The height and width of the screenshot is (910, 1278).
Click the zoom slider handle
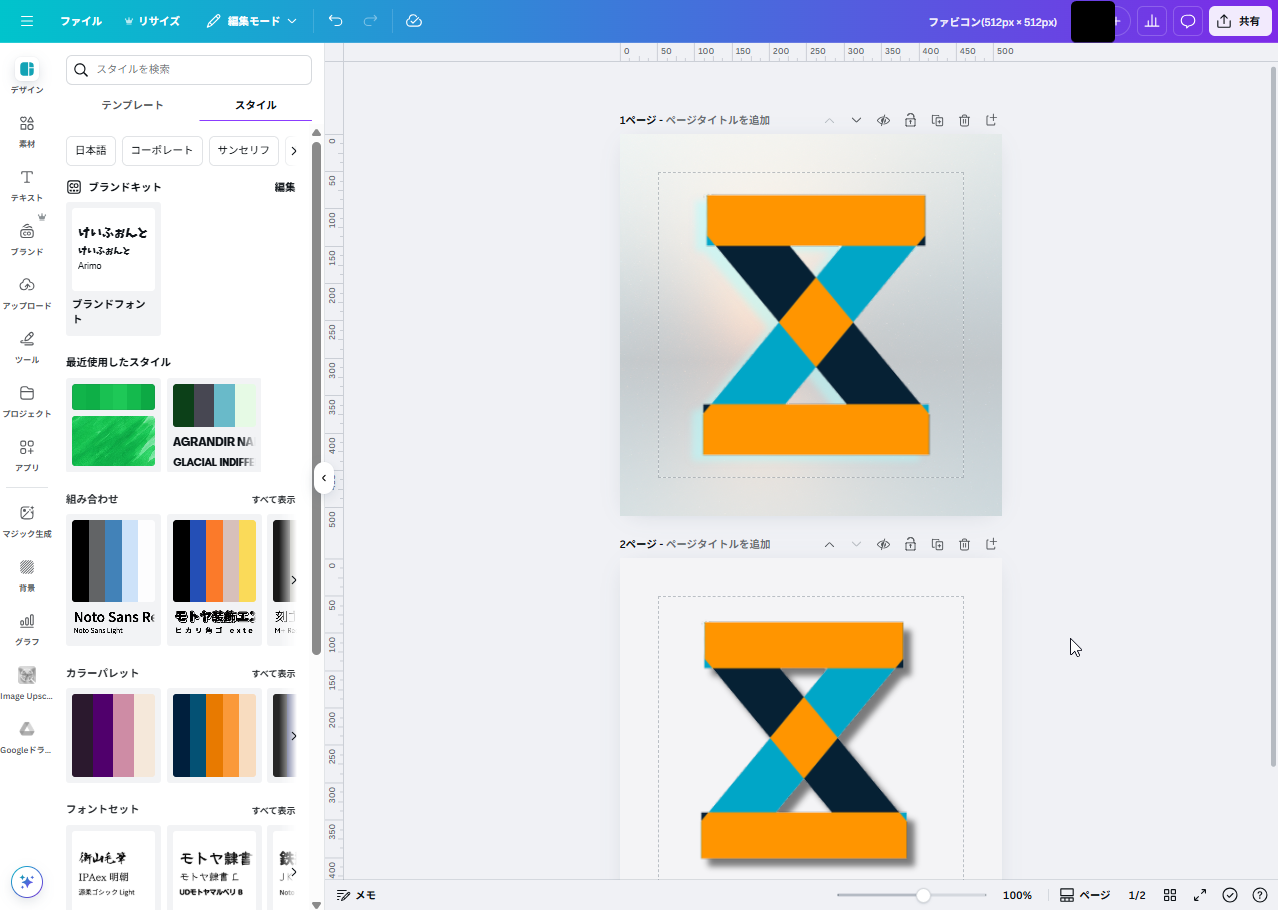(x=923, y=895)
